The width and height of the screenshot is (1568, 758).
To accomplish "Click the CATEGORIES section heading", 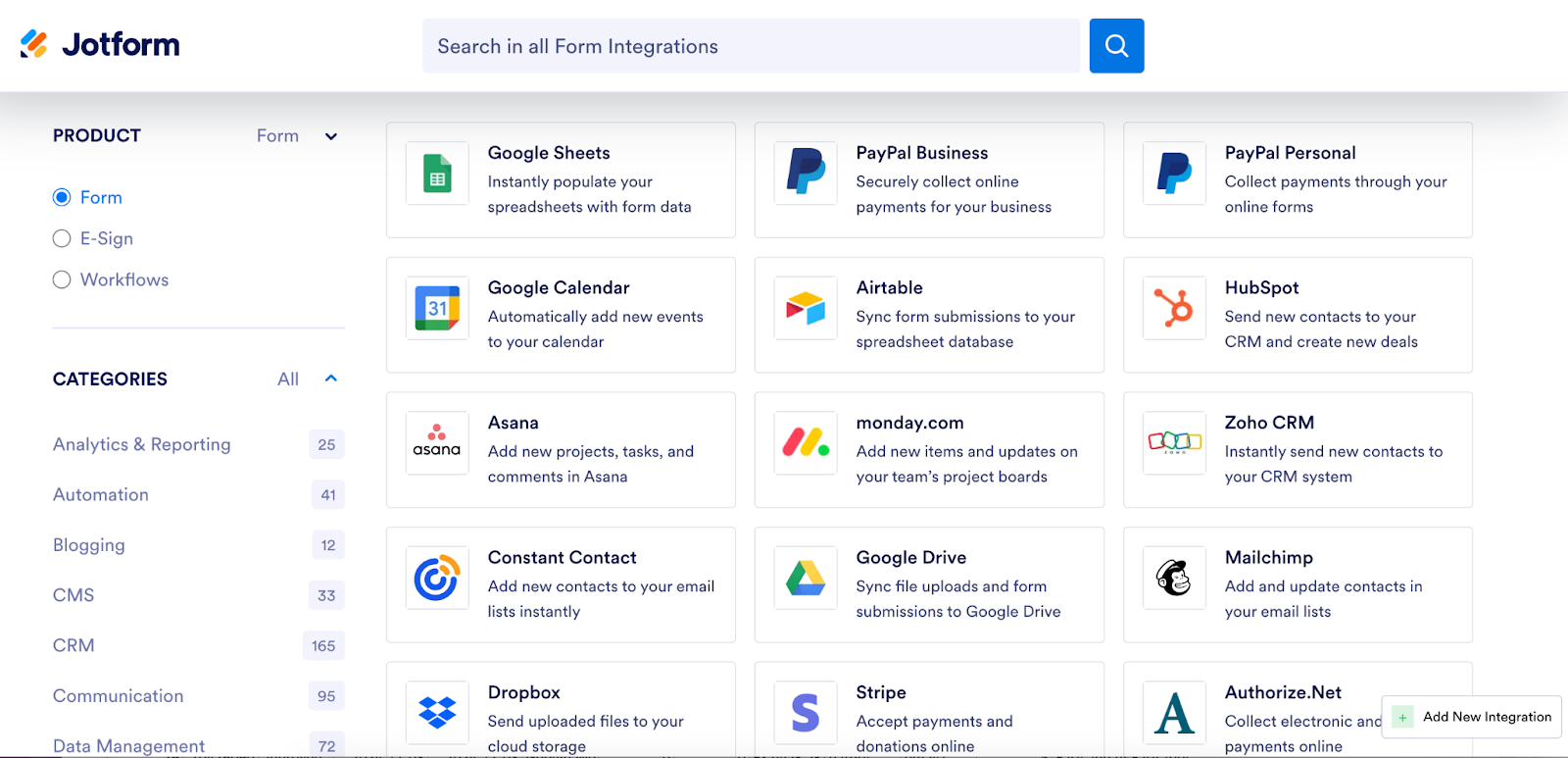I will pos(110,379).
